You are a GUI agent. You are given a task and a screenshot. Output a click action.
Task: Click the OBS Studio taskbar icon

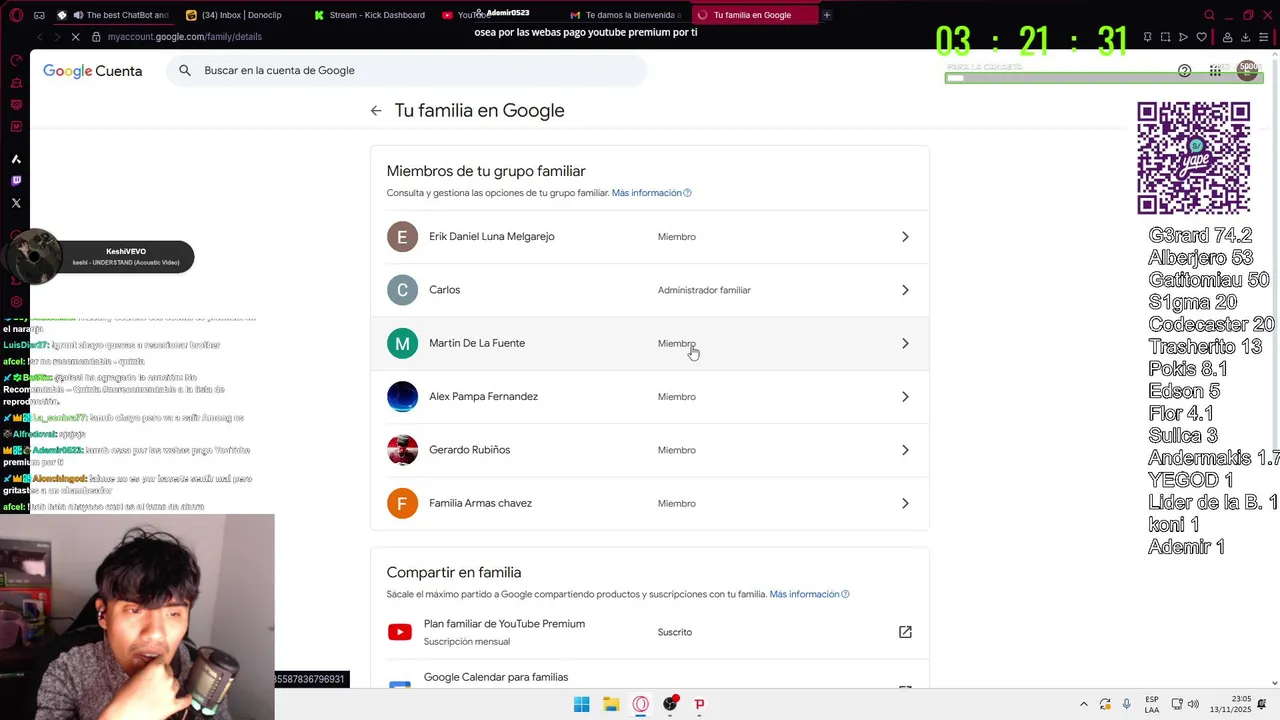(x=670, y=705)
